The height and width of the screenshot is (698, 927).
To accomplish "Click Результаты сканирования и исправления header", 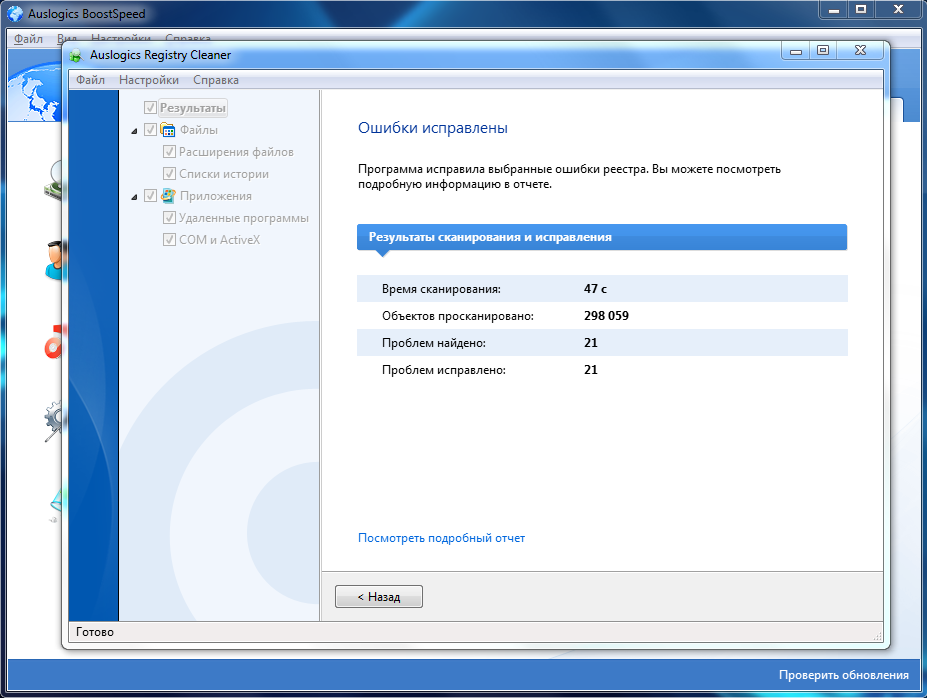I will coord(602,237).
